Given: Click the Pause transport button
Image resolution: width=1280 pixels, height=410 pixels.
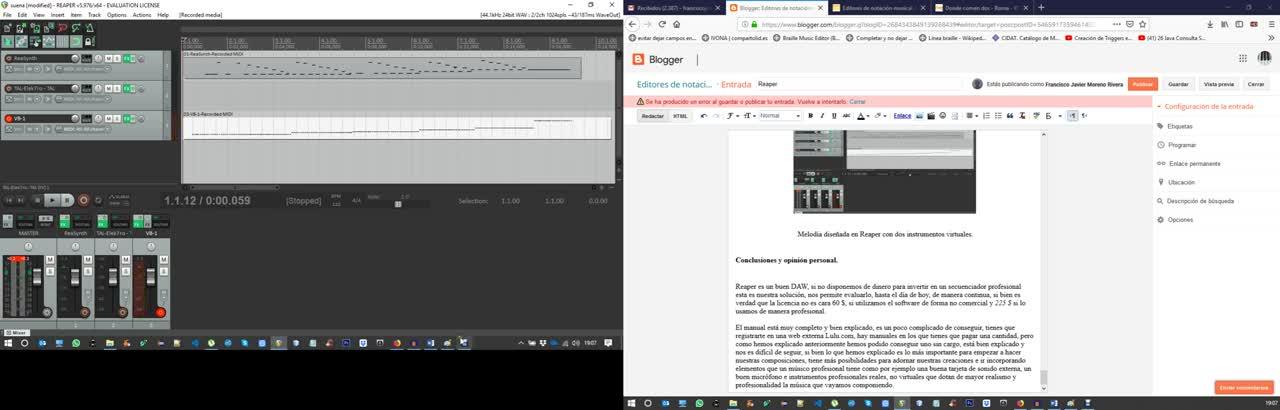Looking at the screenshot, I should point(67,200).
